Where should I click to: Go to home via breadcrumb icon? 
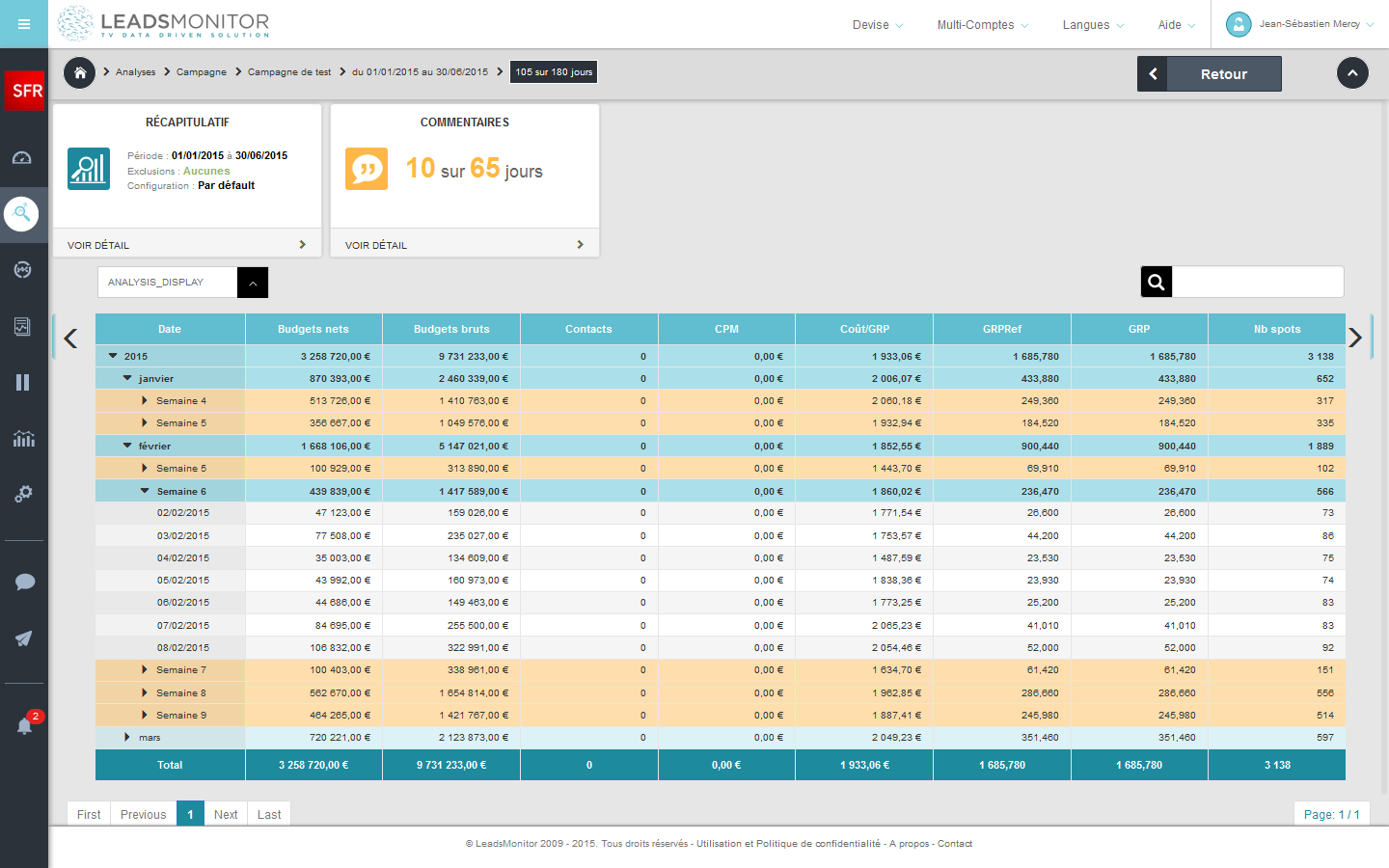[79, 72]
